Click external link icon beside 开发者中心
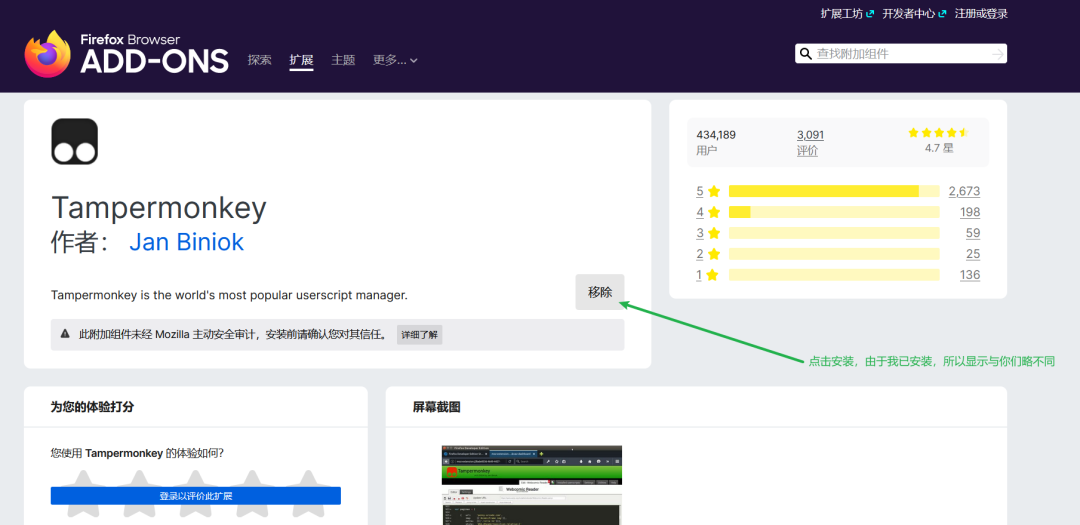This screenshot has height=525, width=1080. point(942,14)
